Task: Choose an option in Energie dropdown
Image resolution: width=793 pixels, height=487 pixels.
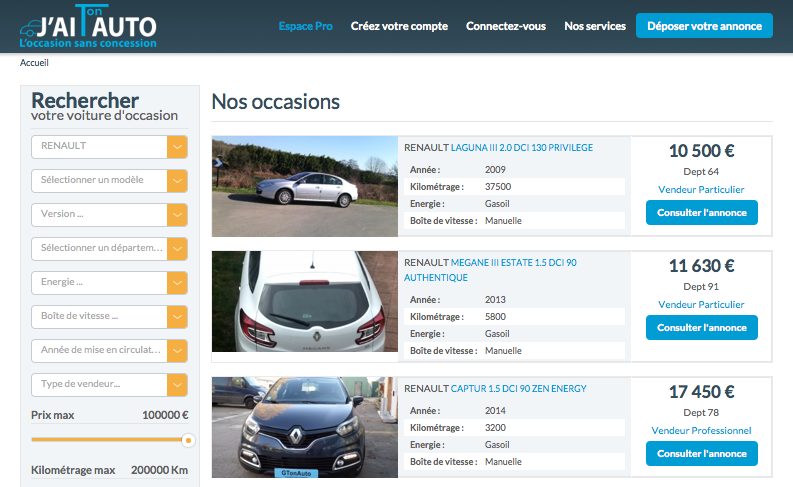Action: tap(109, 283)
